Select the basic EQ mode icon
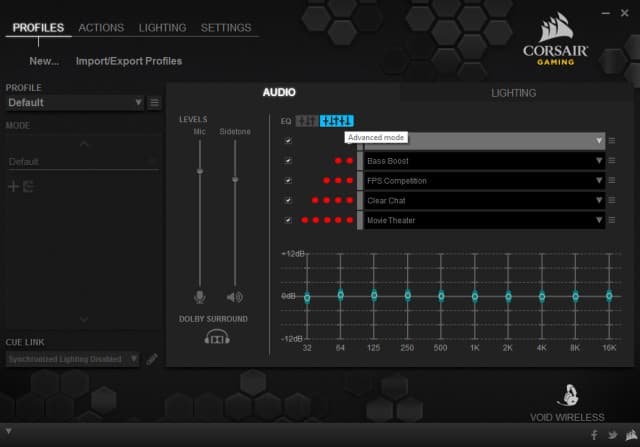 pyautogui.click(x=307, y=121)
